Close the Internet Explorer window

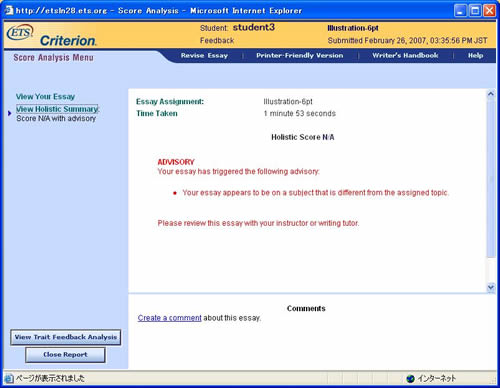click(489, 11)
